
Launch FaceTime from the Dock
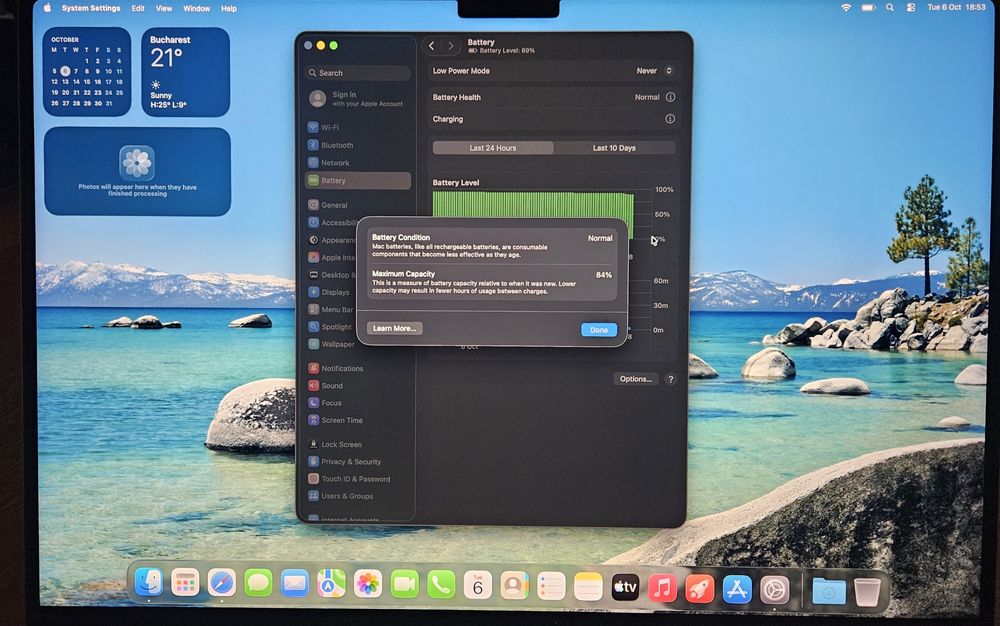point(404,585)
